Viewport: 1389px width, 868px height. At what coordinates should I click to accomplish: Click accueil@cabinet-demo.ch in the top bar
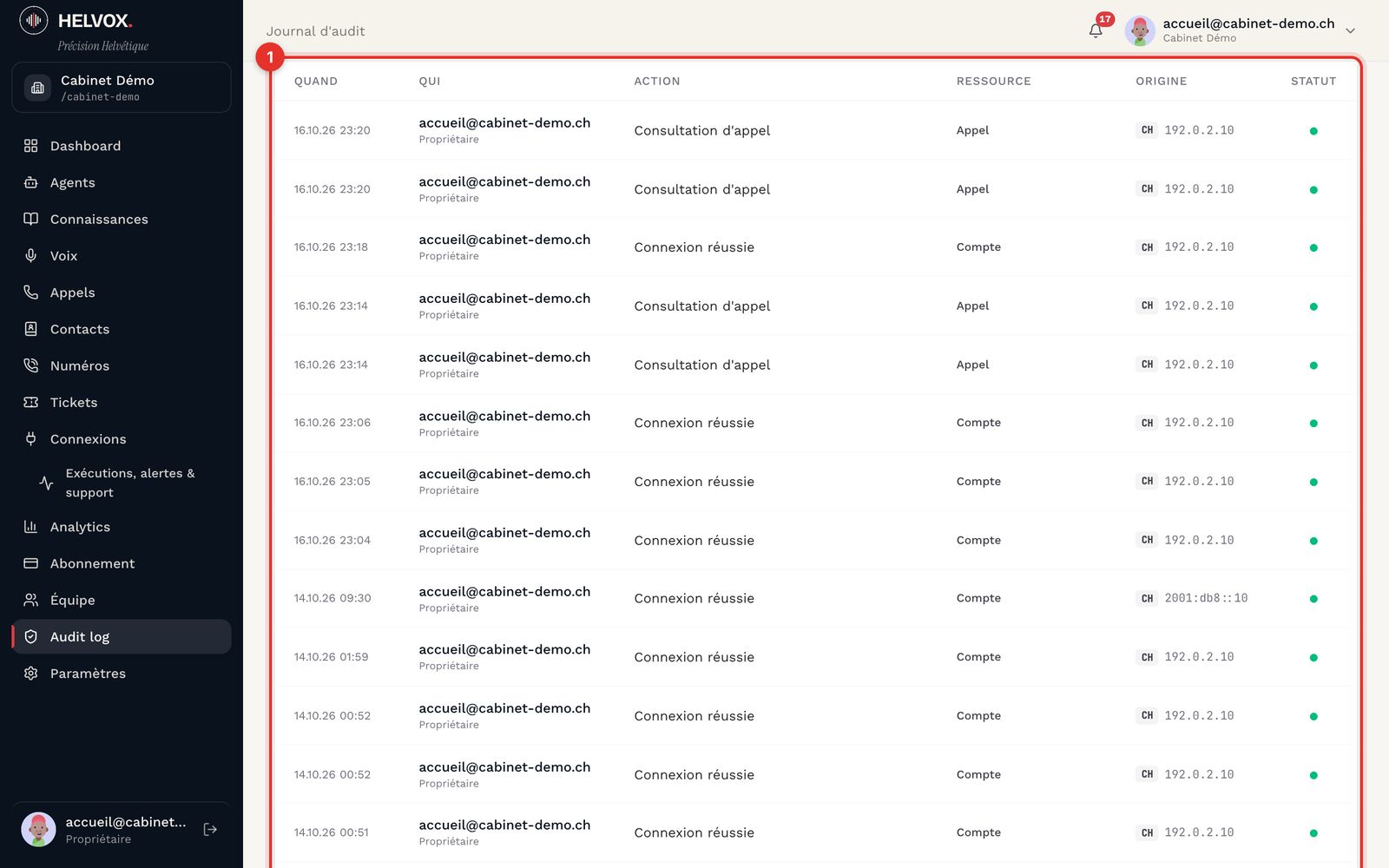pyautogui.click(x=1248, y=23)
